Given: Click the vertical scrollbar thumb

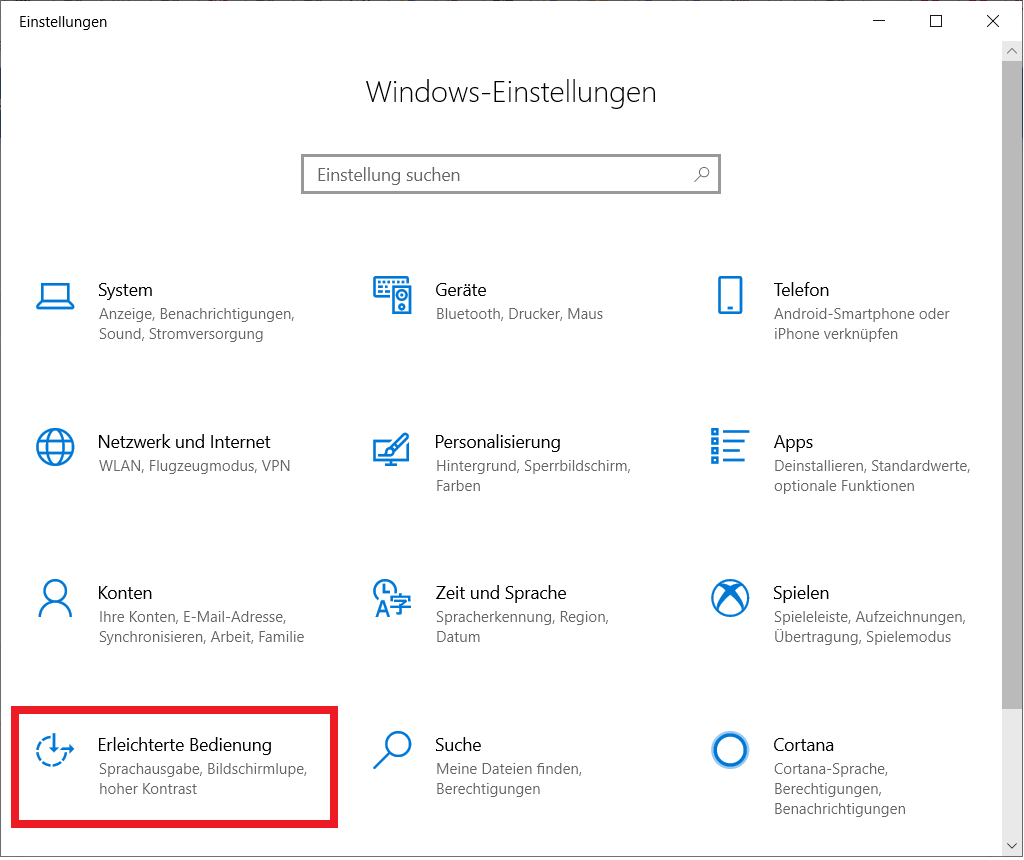Looking at the screenshot, I should click(1012, 384).
